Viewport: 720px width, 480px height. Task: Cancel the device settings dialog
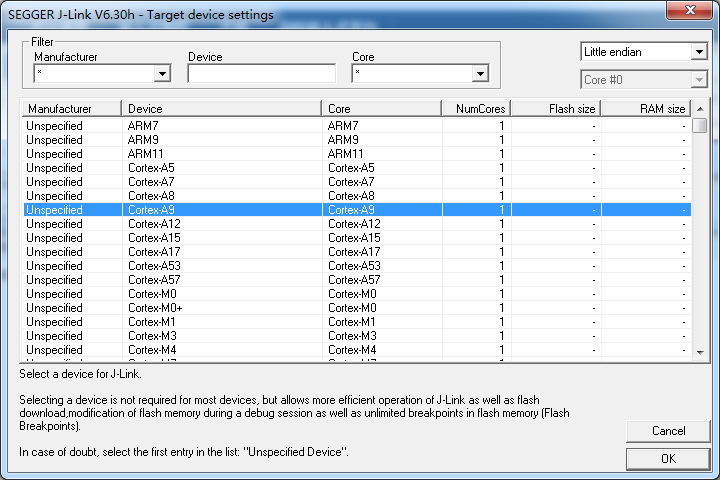[668, 431]
